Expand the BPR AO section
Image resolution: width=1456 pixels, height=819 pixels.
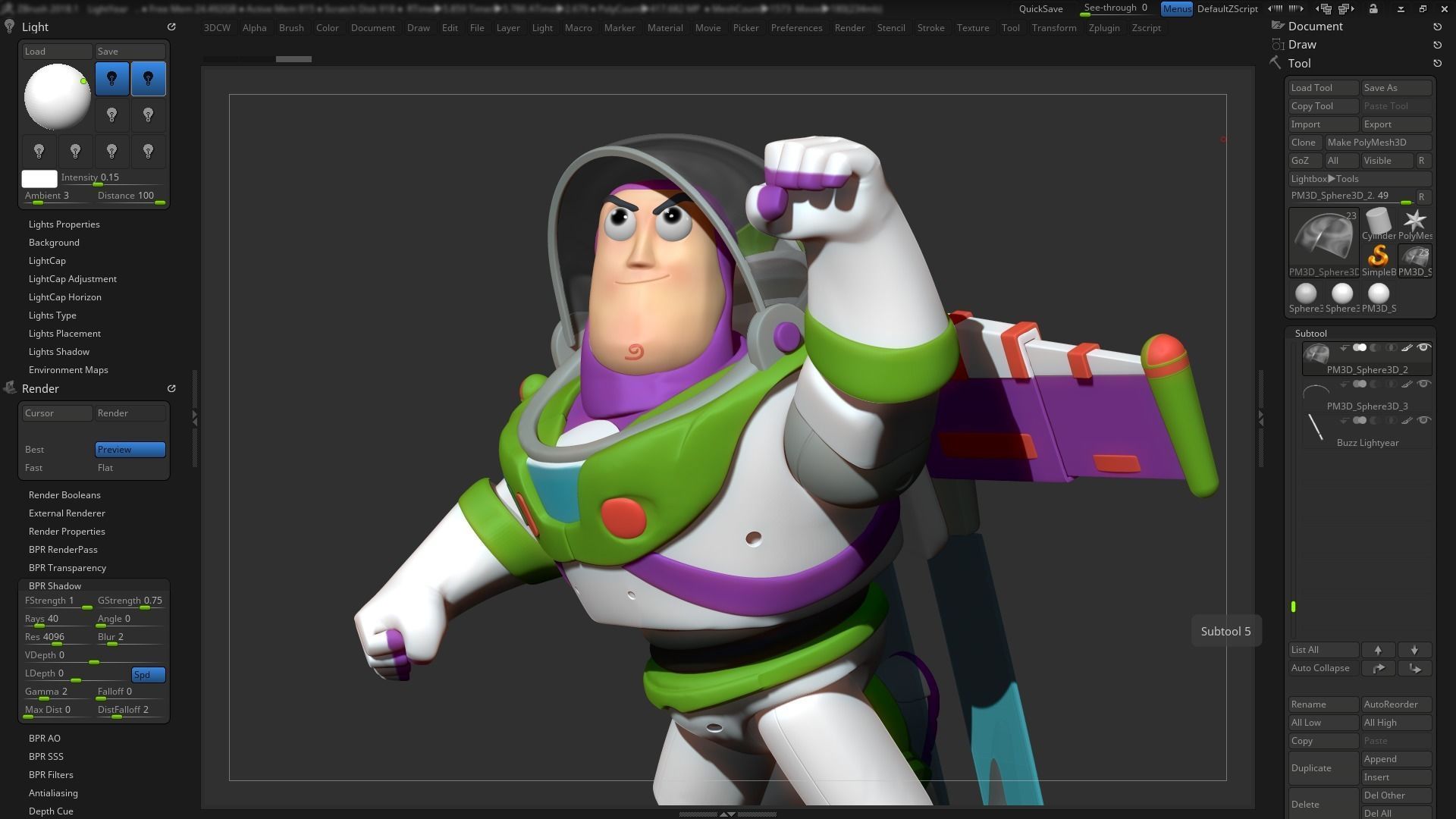[45, 739]
